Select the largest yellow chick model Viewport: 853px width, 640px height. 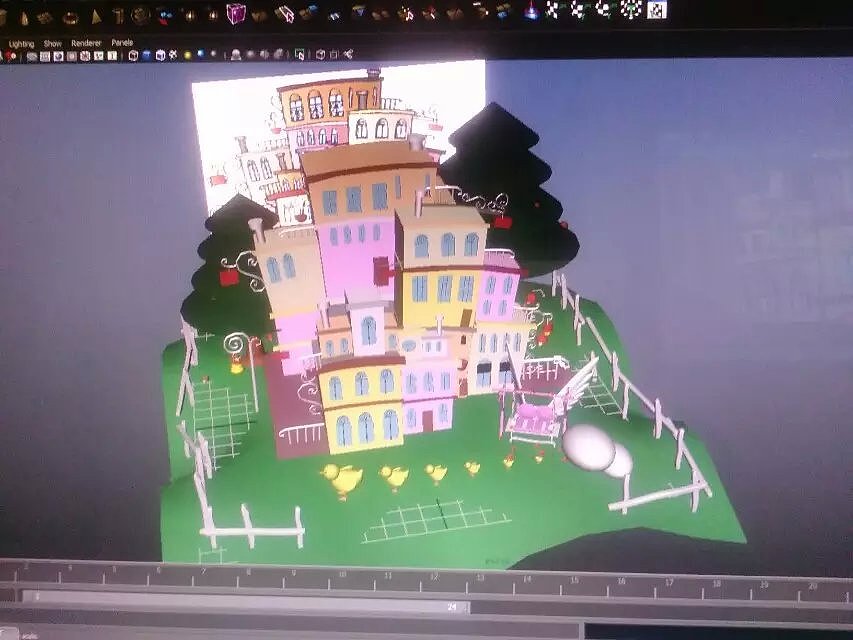[x=343, y=479]
